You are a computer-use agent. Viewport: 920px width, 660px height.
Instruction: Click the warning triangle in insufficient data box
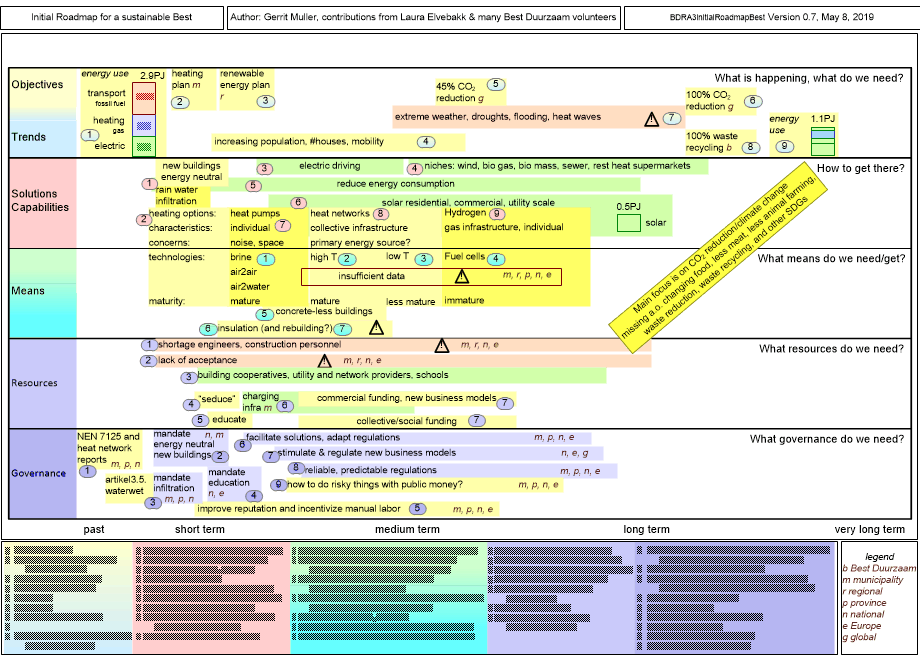(x=462, y=276)
